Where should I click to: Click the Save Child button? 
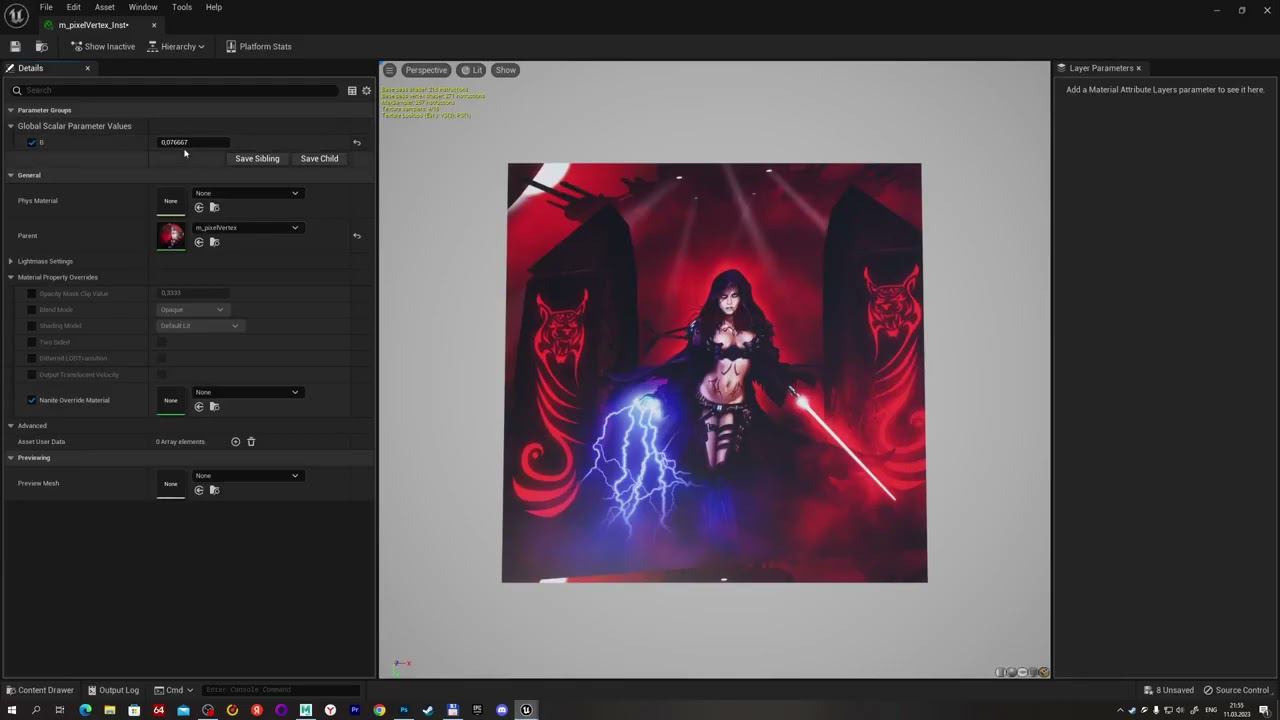[319, 159]
